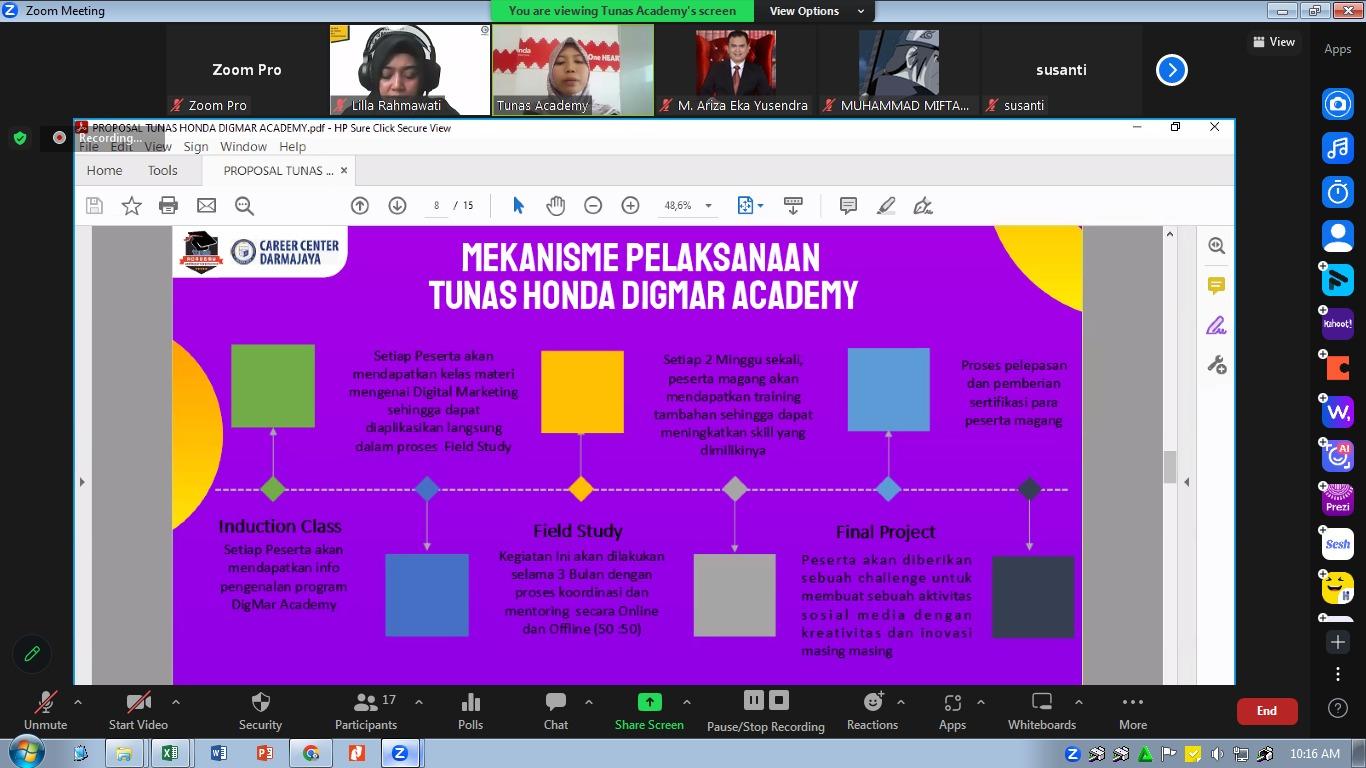This screenshot has width=1366, height=768.
Task: Start Video camera toggle
Action: [138, 710]
